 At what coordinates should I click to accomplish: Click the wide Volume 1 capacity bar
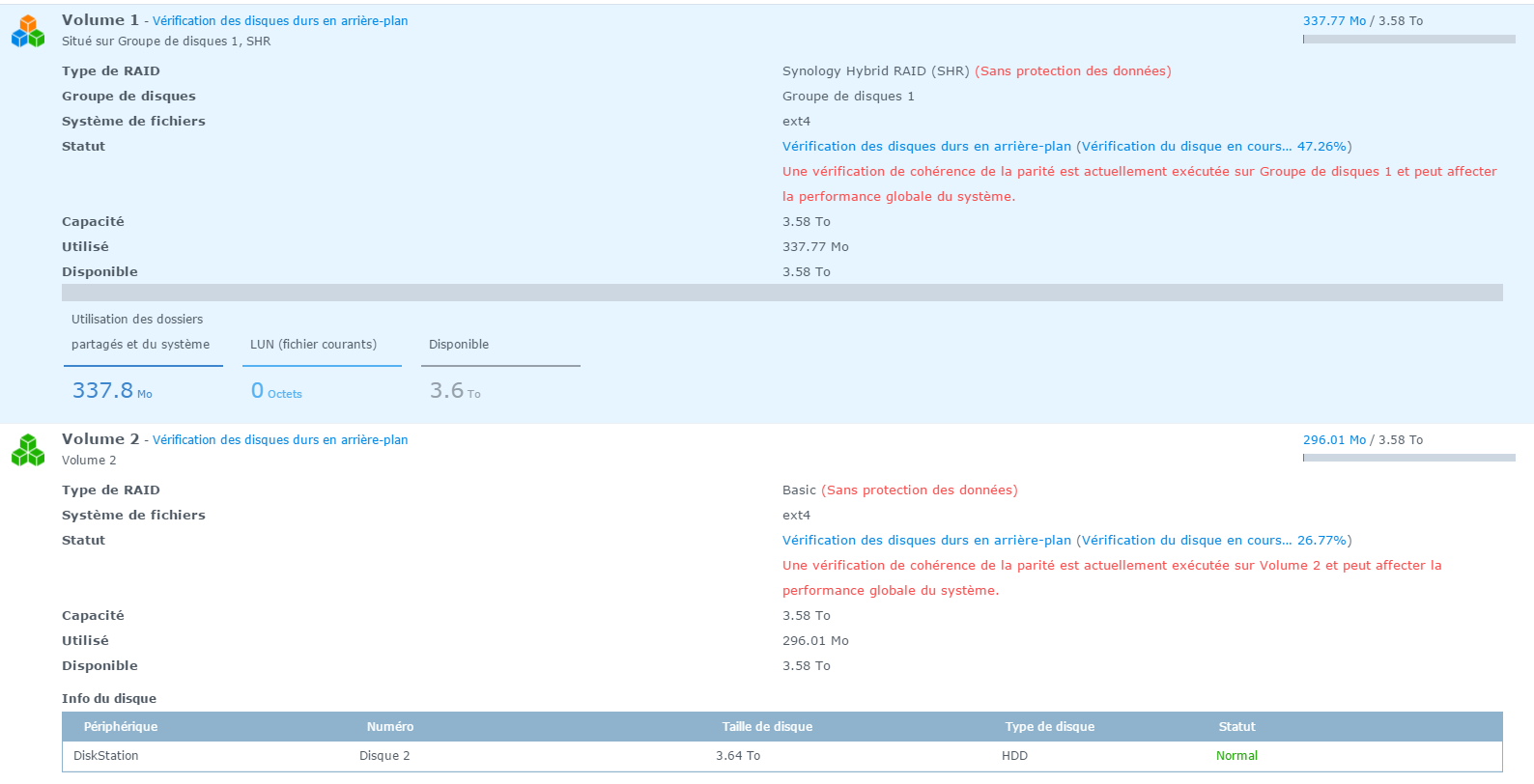click(782, 293)
